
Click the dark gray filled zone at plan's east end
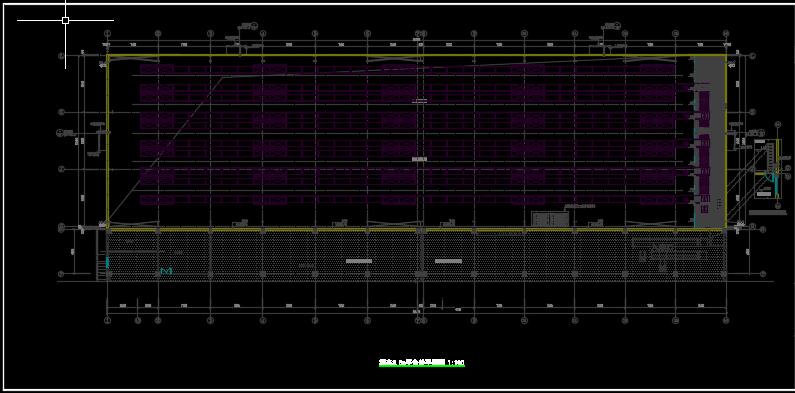[x=709, y=142]
